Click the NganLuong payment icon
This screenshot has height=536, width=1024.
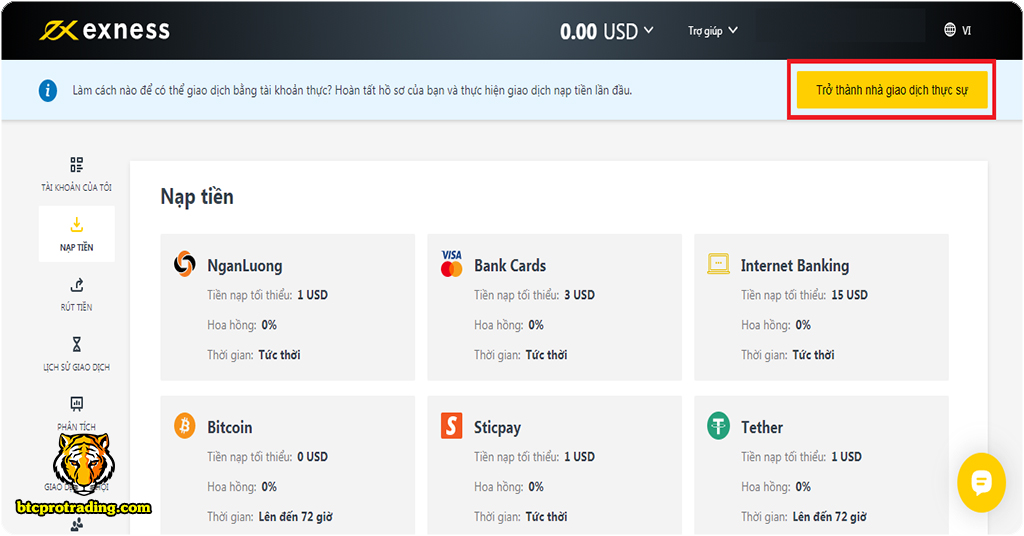(185, 264)
